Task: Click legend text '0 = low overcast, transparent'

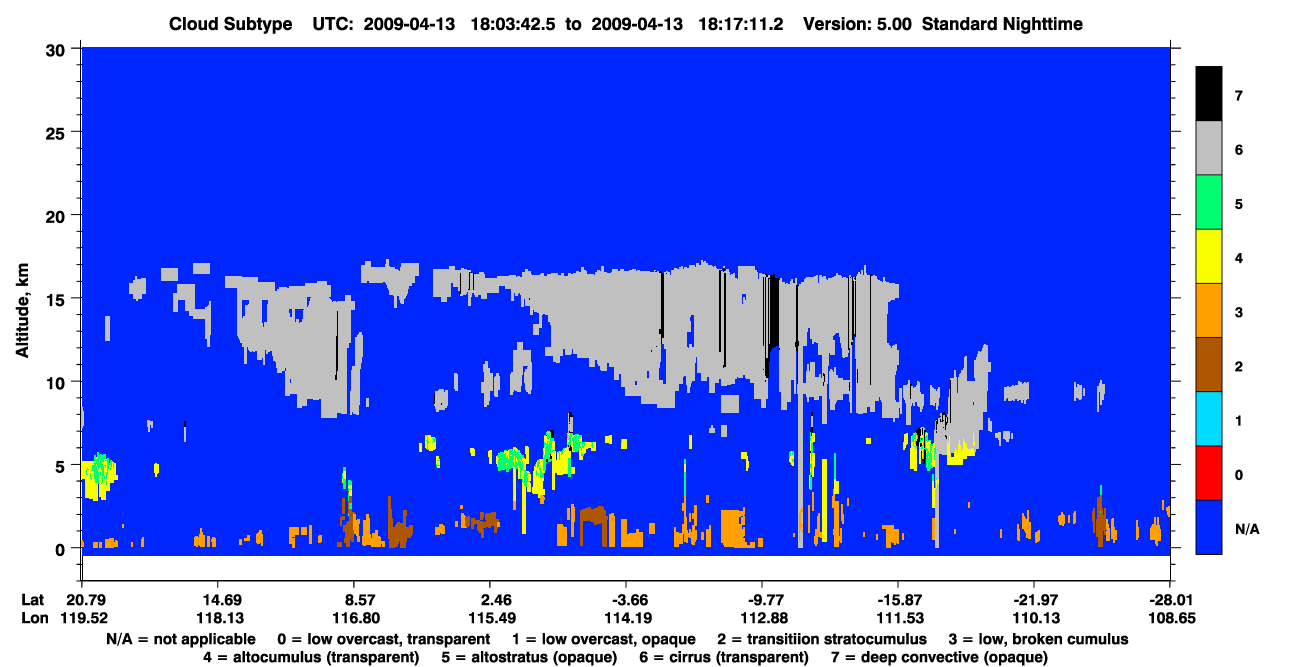Action: coord(383,639)
